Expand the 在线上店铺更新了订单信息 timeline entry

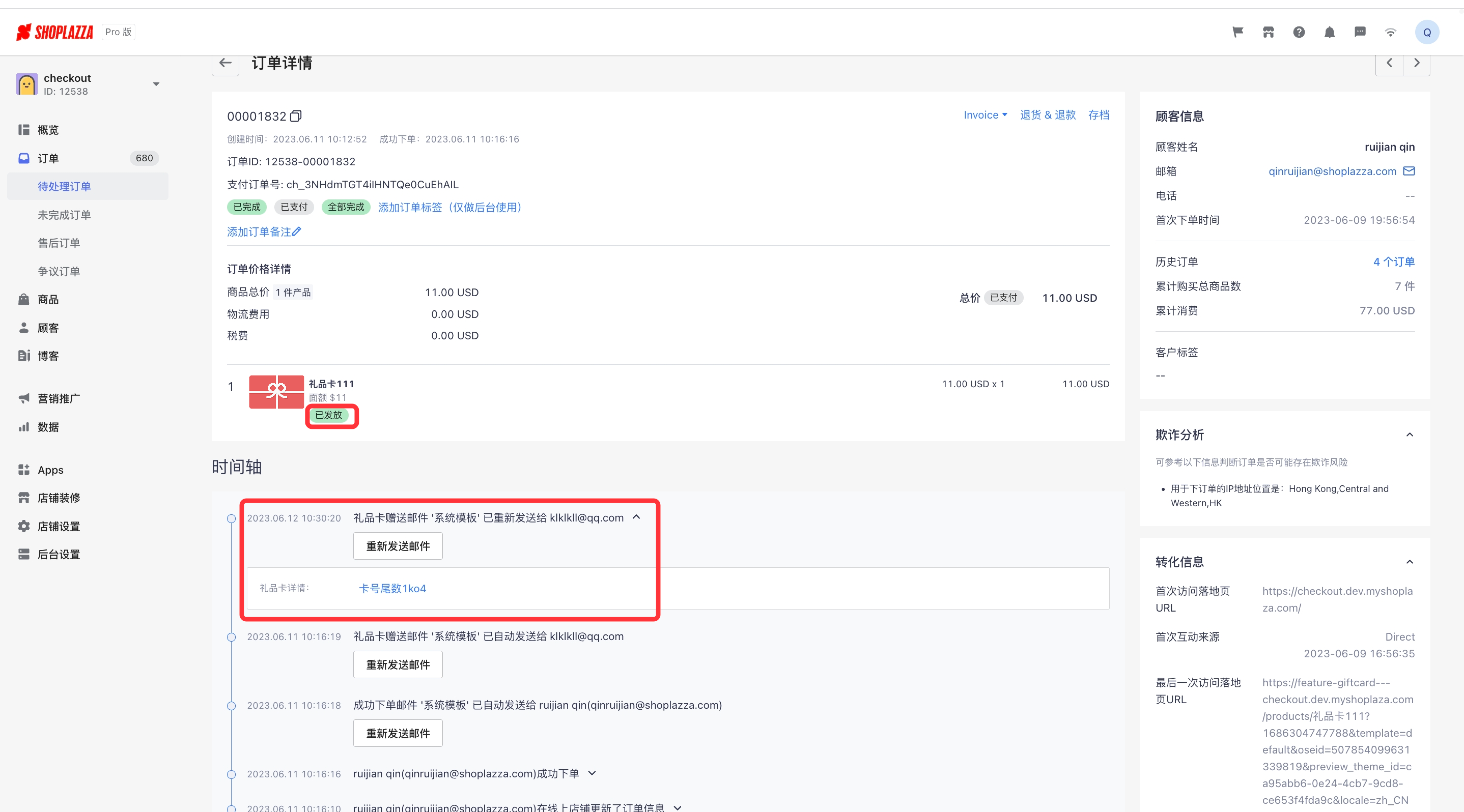(678, 807)
